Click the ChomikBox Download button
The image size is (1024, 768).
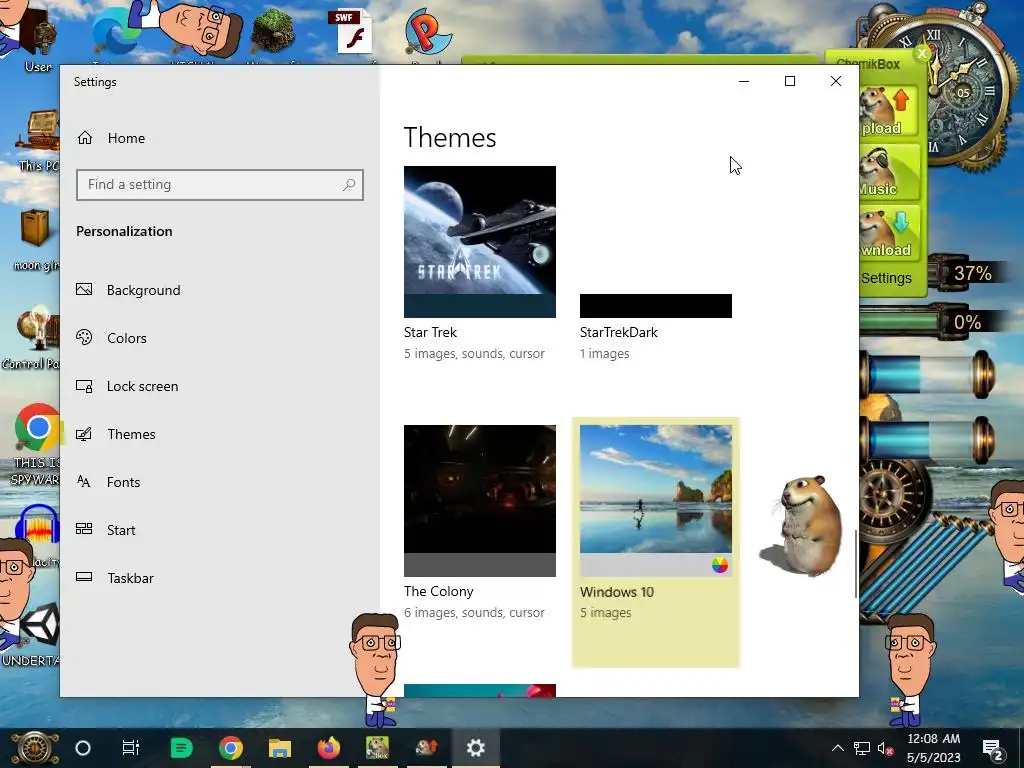tap(889, 233)
